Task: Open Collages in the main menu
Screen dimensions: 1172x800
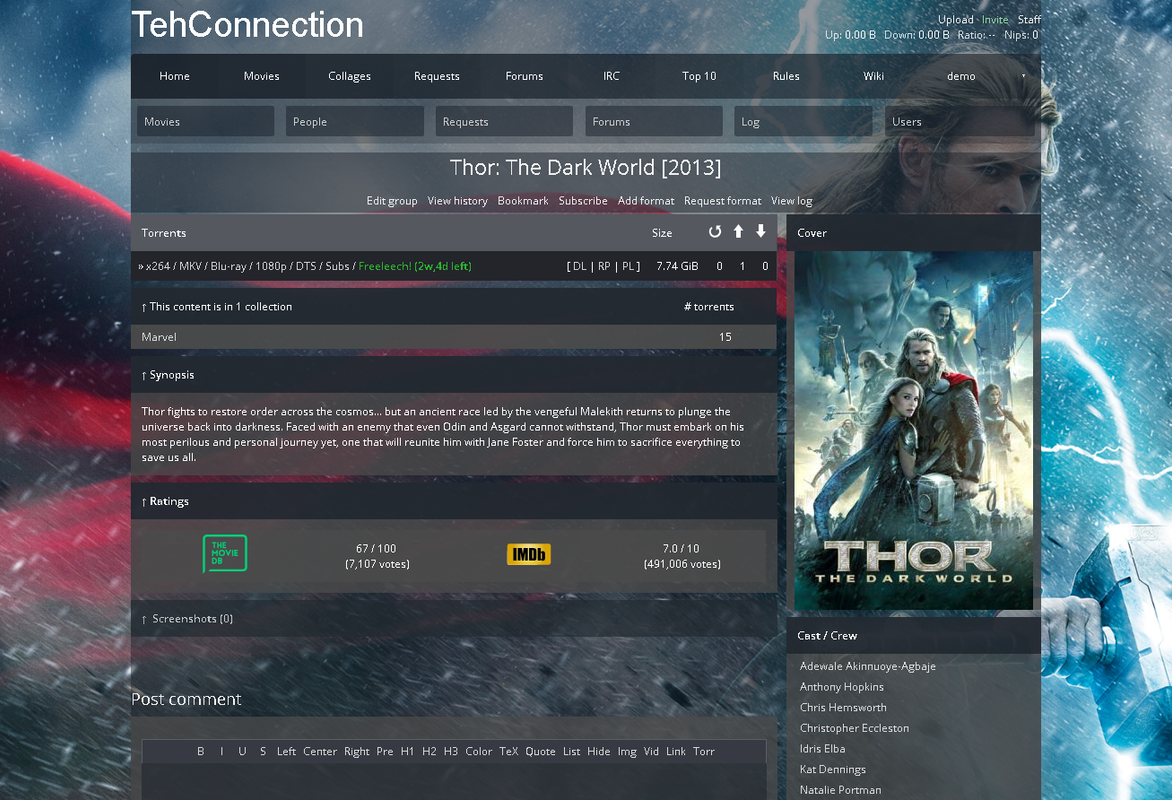Action: (x=349, y=76)
